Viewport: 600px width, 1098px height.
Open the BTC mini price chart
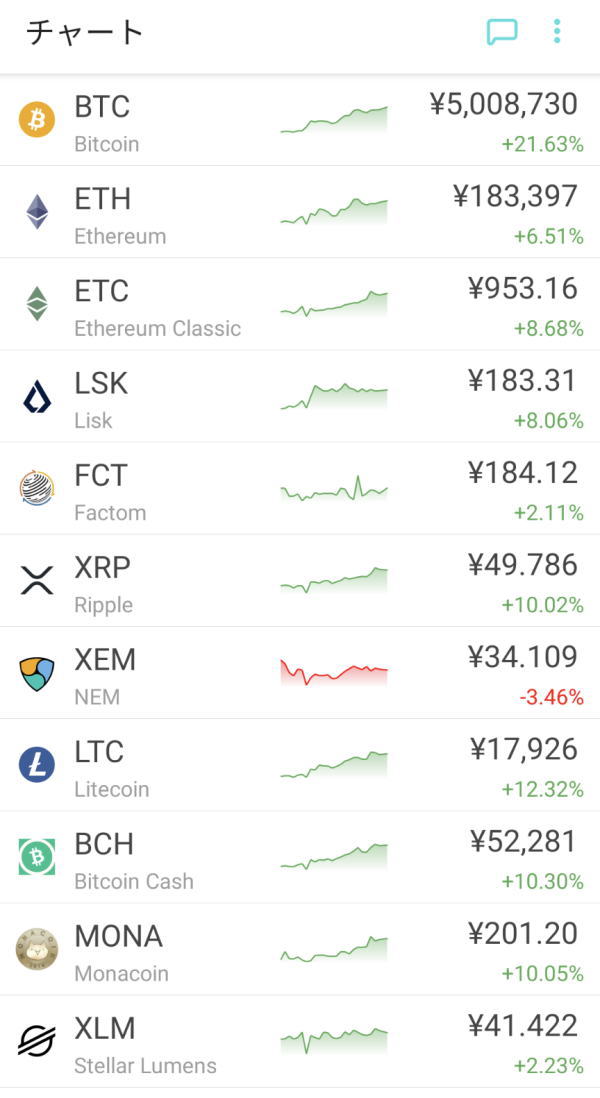pyautogui.click(x=334, y=120)
